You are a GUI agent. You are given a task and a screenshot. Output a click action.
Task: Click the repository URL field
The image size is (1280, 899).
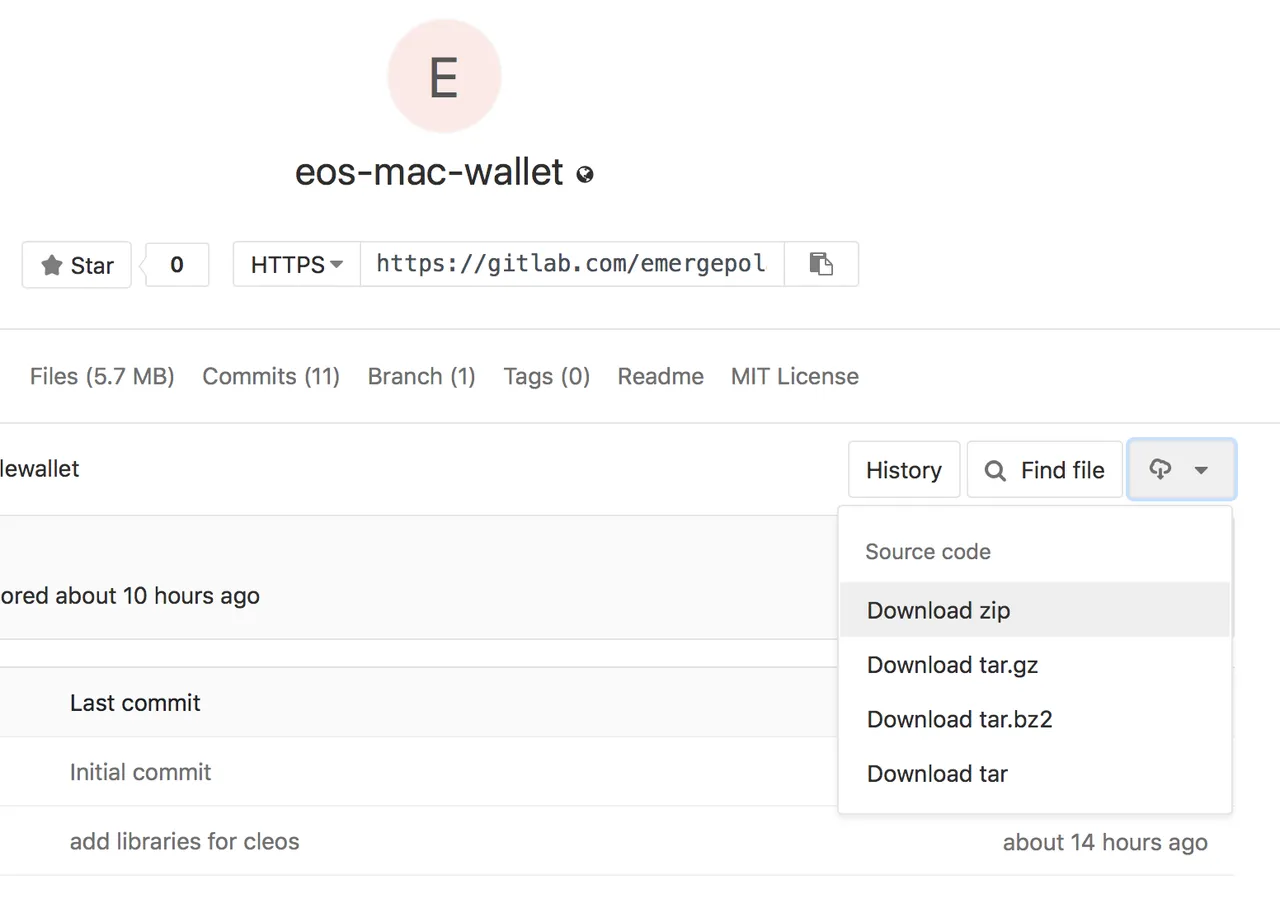(x=572, y=264)
